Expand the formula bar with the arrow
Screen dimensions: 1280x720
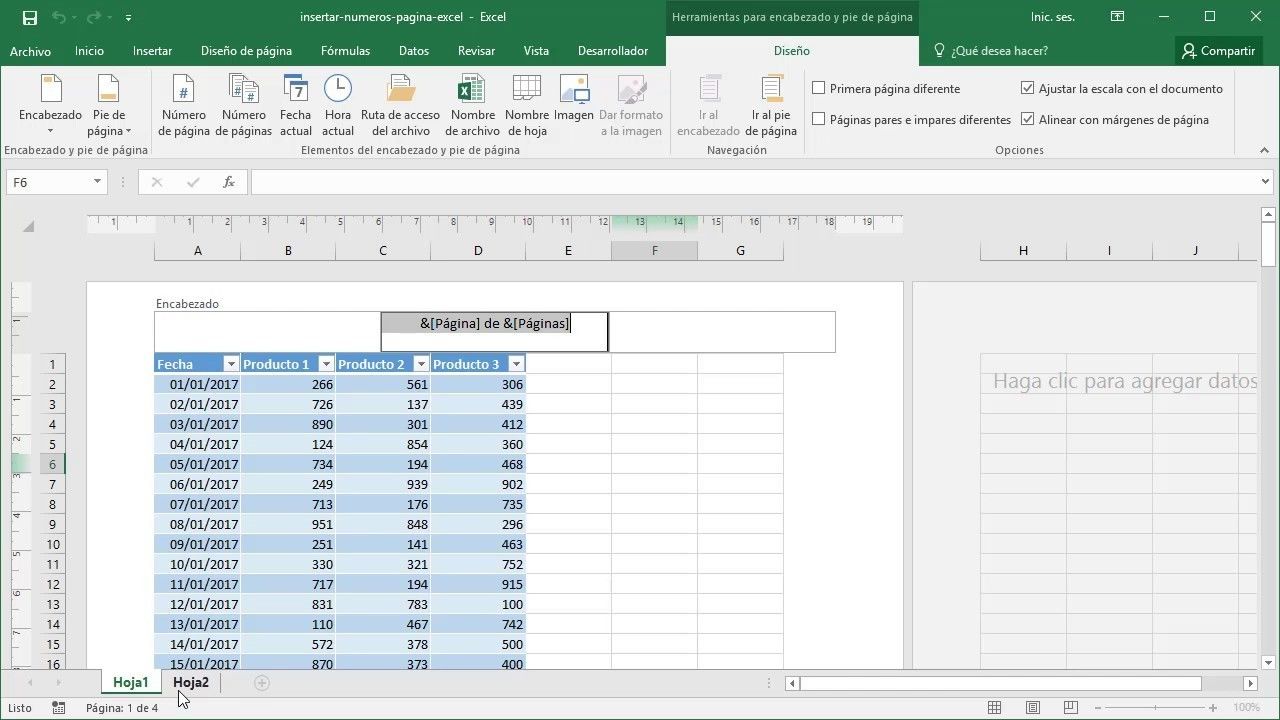[x=1266, y=182]
